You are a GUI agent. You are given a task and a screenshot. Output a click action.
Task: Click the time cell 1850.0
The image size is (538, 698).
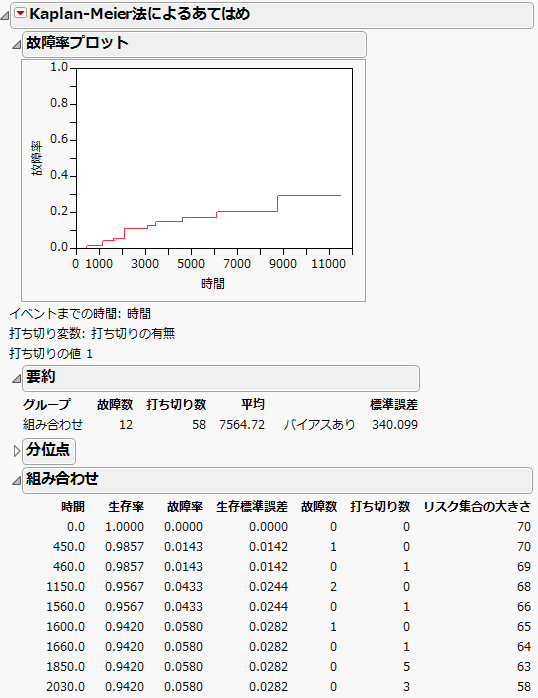pos(65,666)
